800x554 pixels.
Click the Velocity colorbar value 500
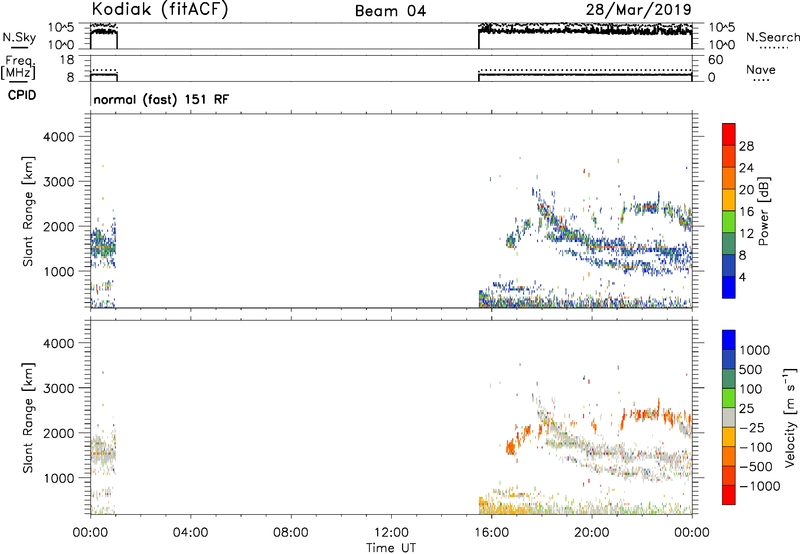pos(753,370)
